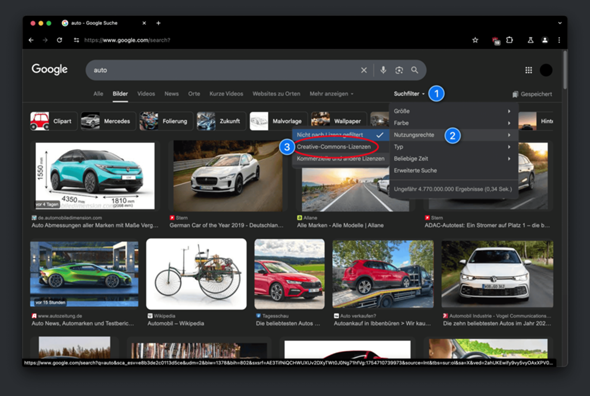The width and height of the screenshot is (590, 396).
Task: Go back with the browser back arrow
Action: click(31, 40)
